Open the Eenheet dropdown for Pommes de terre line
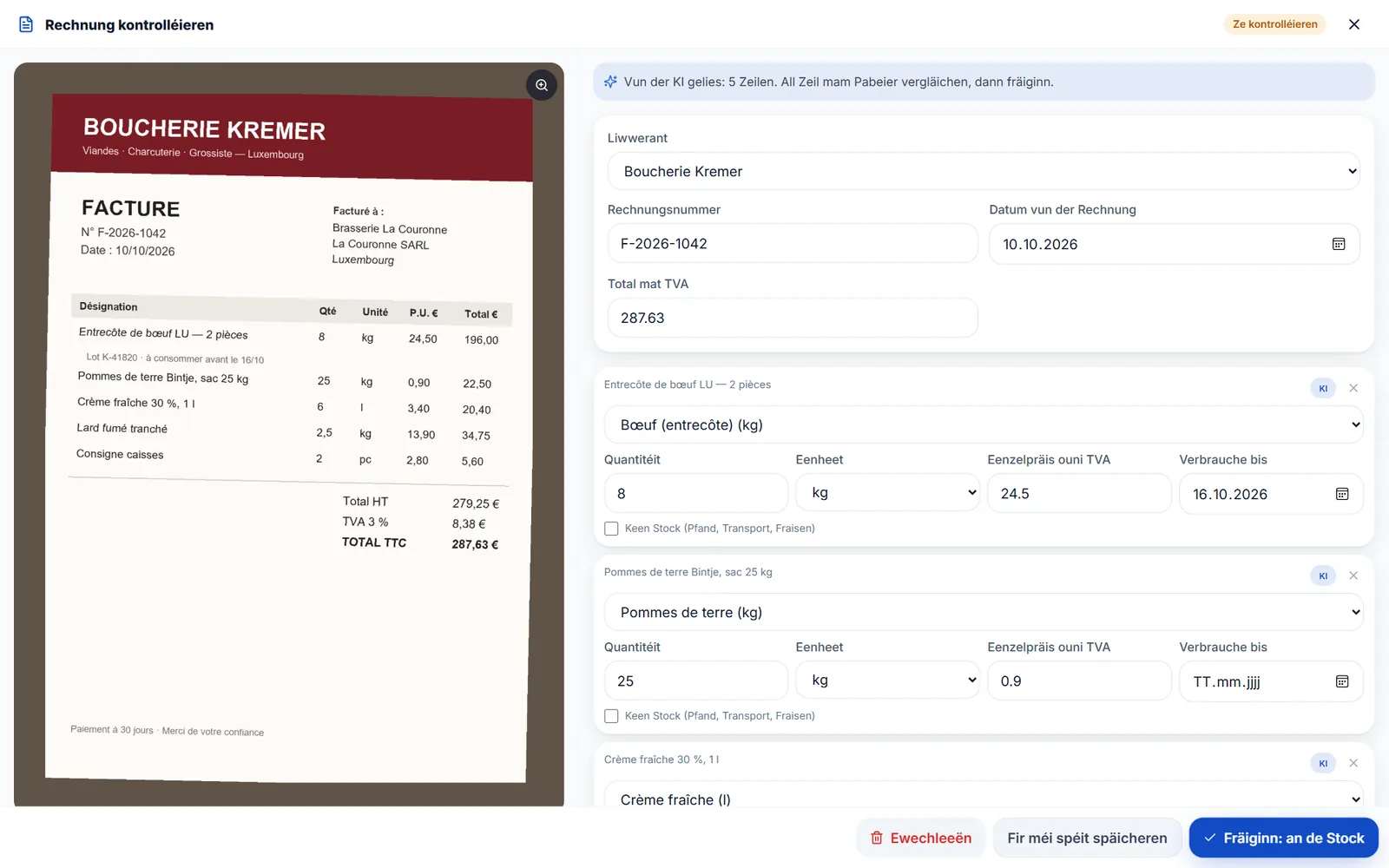 pos(887,681)
